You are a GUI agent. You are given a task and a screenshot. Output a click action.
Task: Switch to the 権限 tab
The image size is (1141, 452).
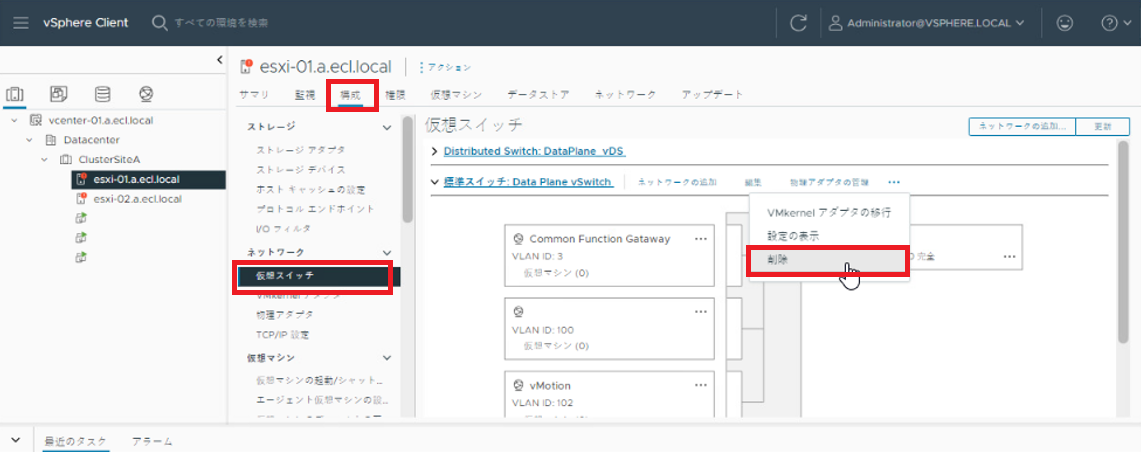pyautogui.click(x=395, y=95)
